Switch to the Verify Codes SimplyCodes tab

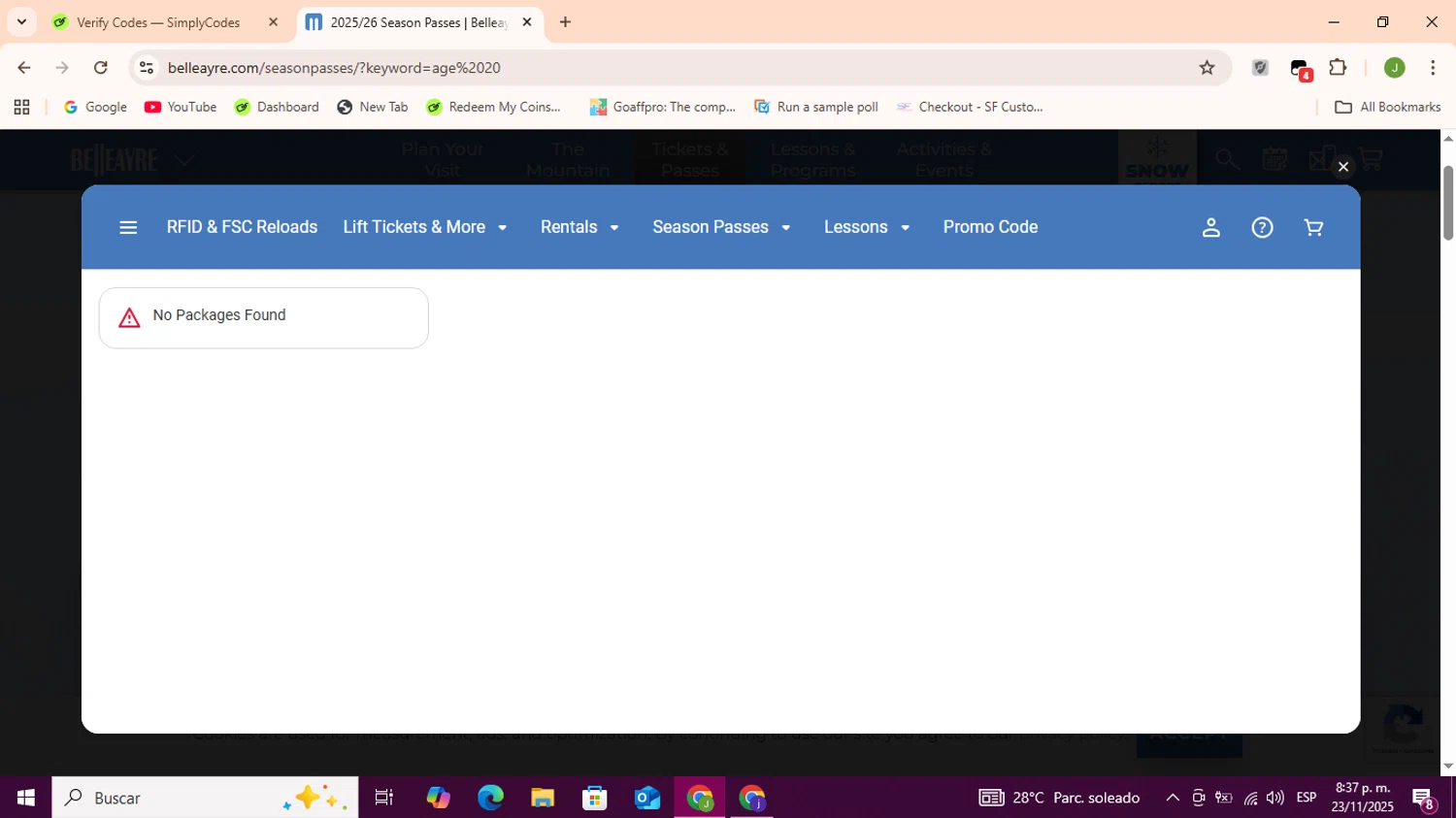tap(158, 22)
